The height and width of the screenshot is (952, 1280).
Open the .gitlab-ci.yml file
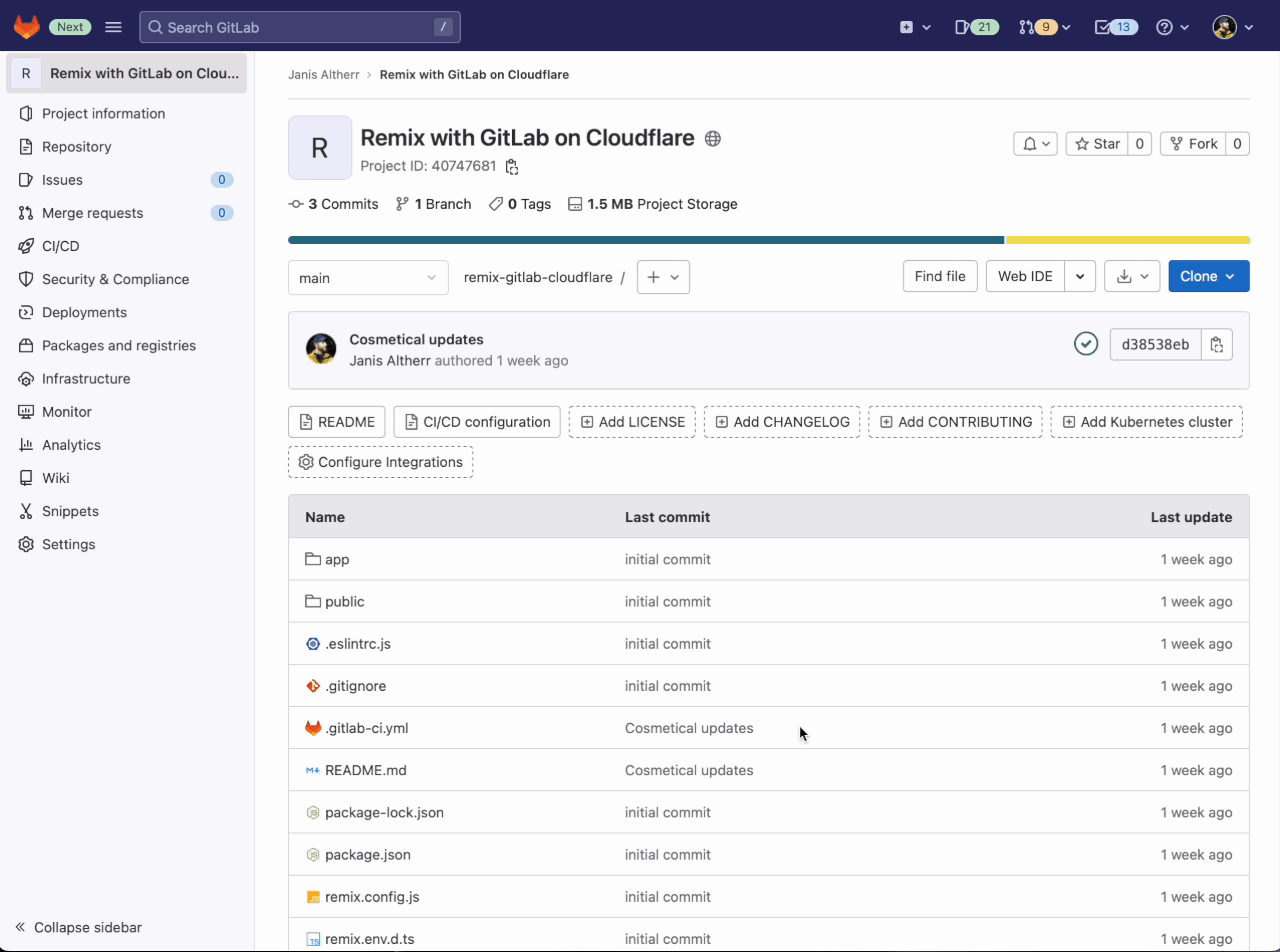368,728
